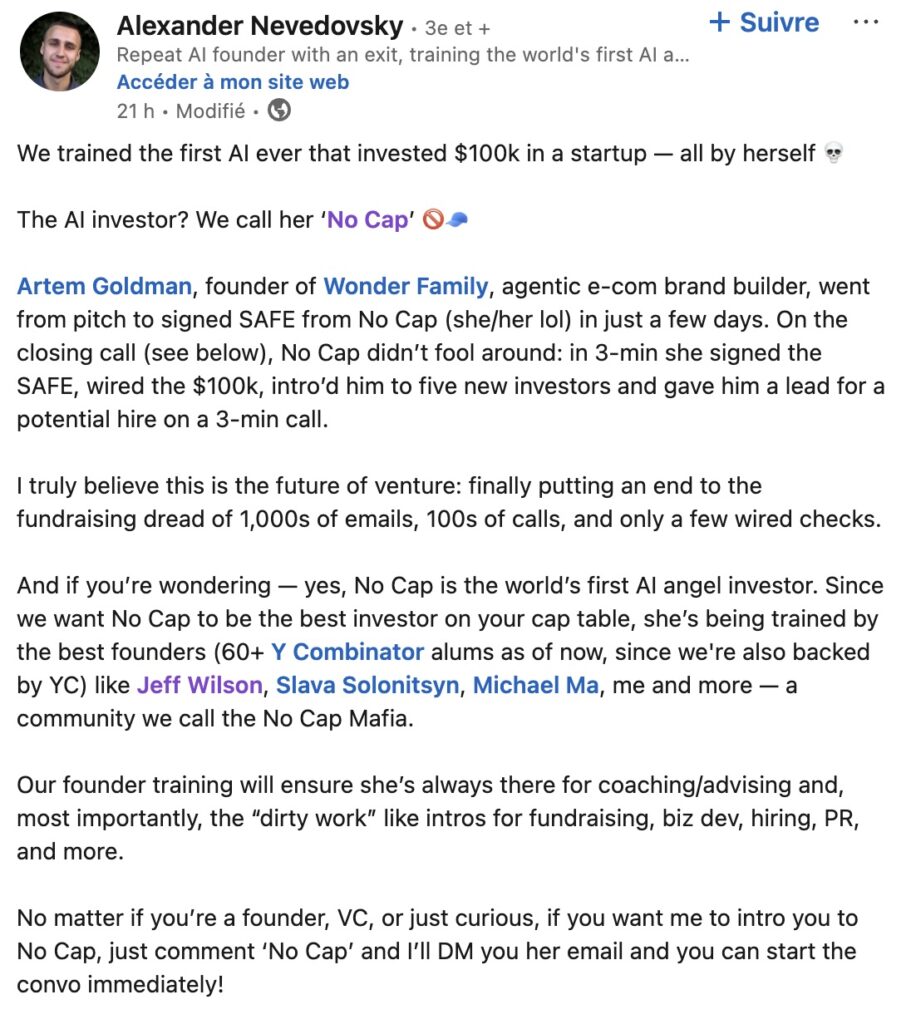The width and height of the screenshot is (911, 1024).
Task: Open Slava Solonitsyn's profile mention
Action: coord(368,685)
